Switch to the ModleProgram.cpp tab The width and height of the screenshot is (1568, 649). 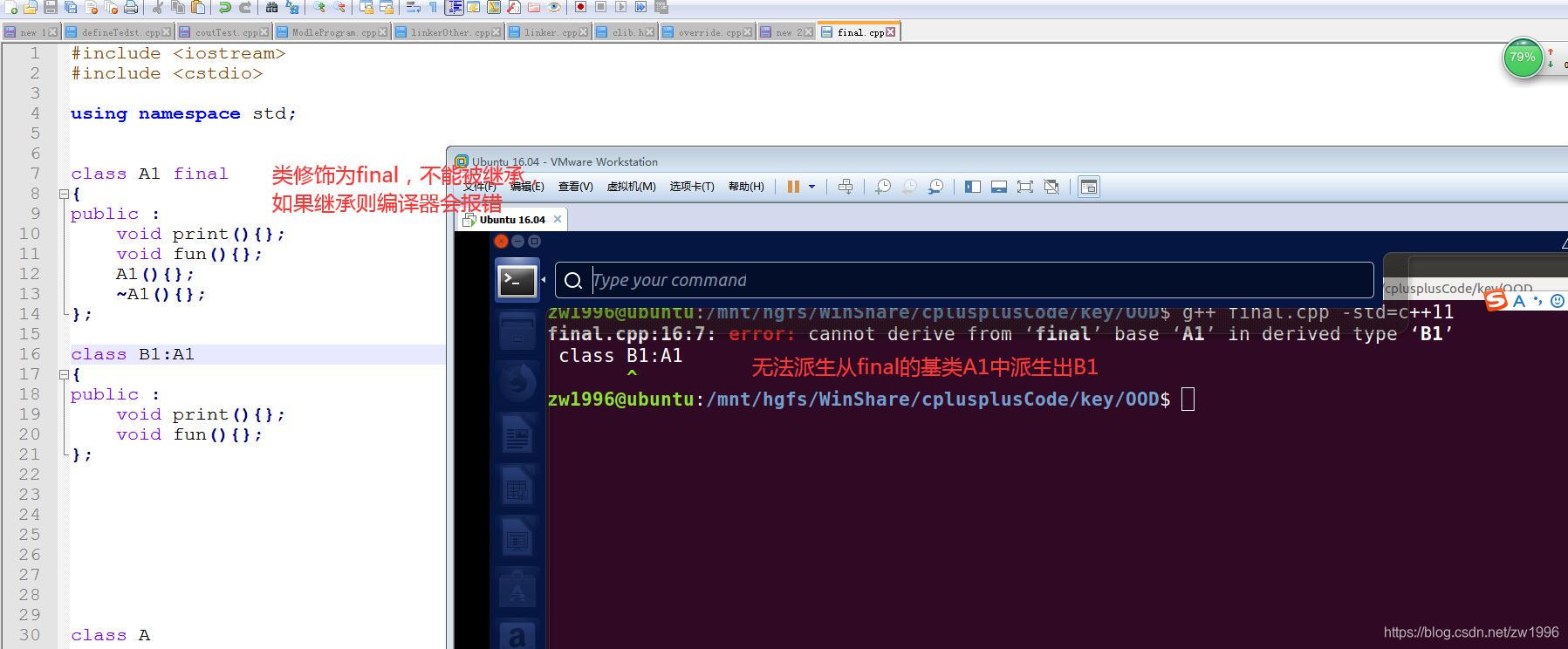[x=333, y=32]
